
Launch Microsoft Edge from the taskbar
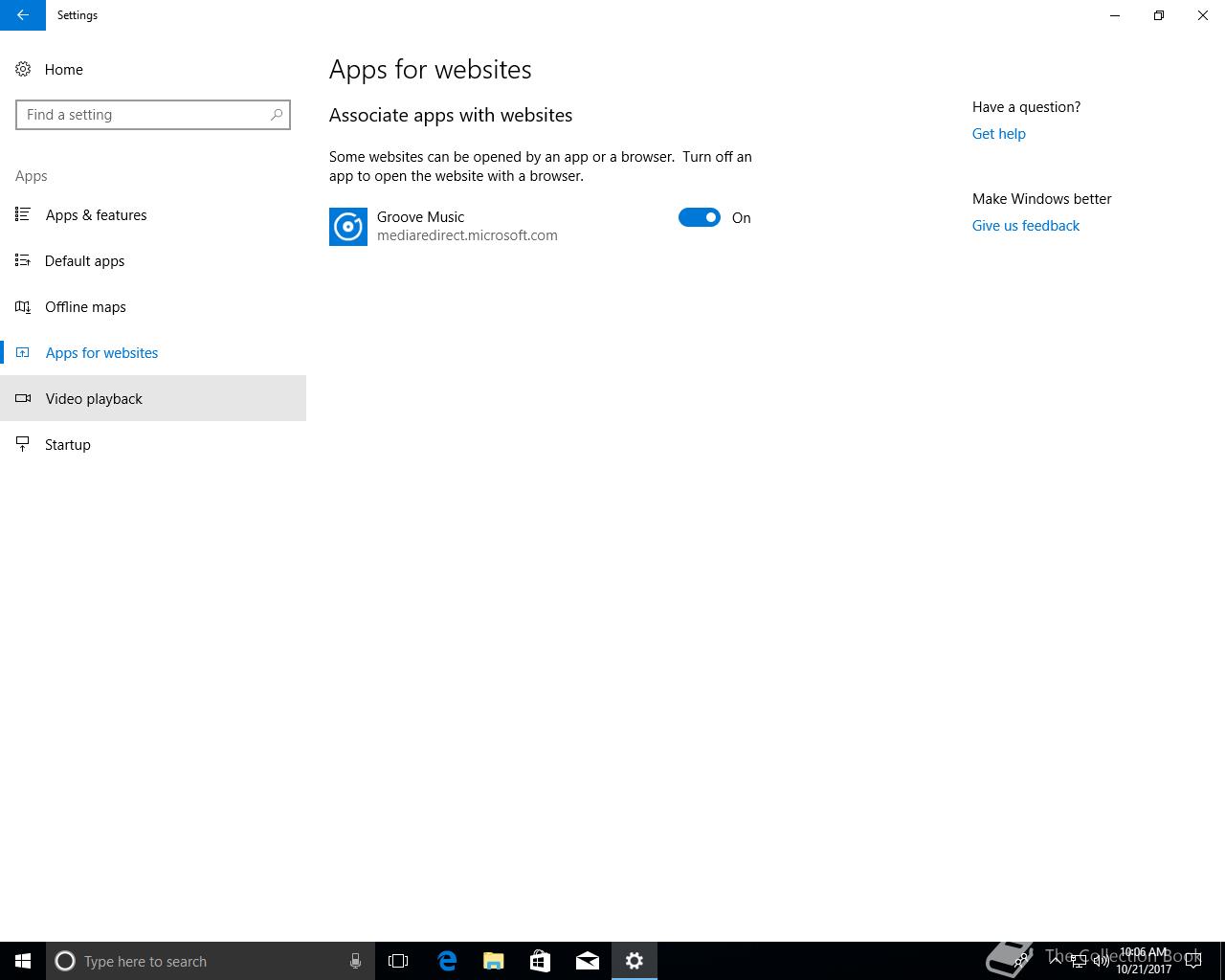click(447, 961)
